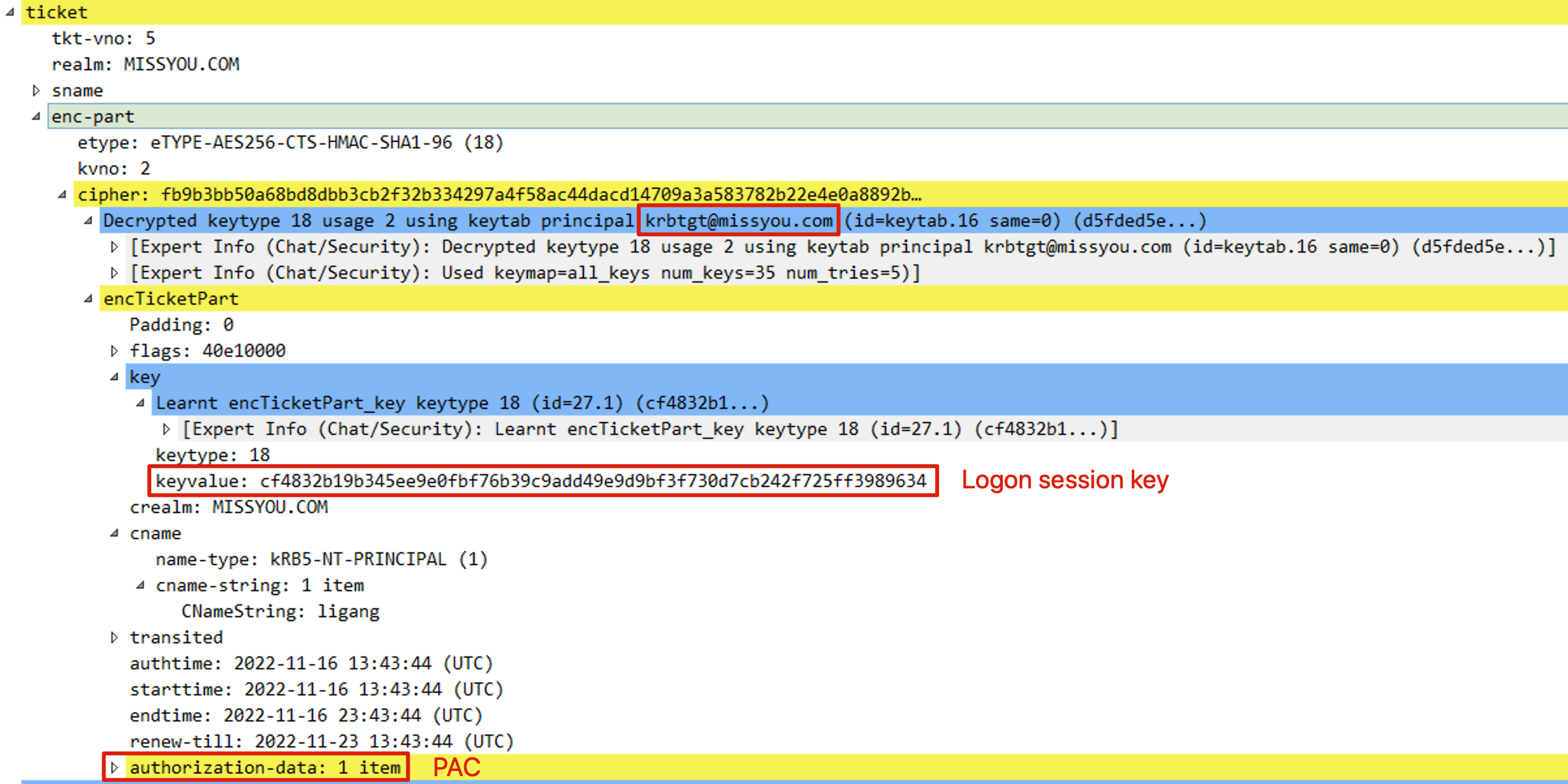Collapse Learnt encTicketPart_key node
This screenshot has width=1568, height=784.
point(141,403)
